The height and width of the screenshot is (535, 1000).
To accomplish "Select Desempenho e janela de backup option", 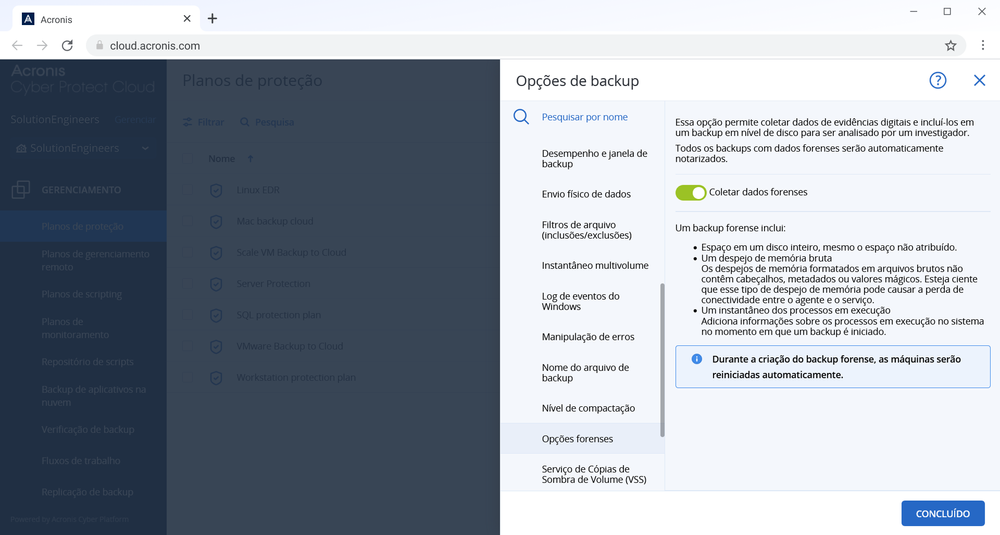I will (x=594, y=158).
